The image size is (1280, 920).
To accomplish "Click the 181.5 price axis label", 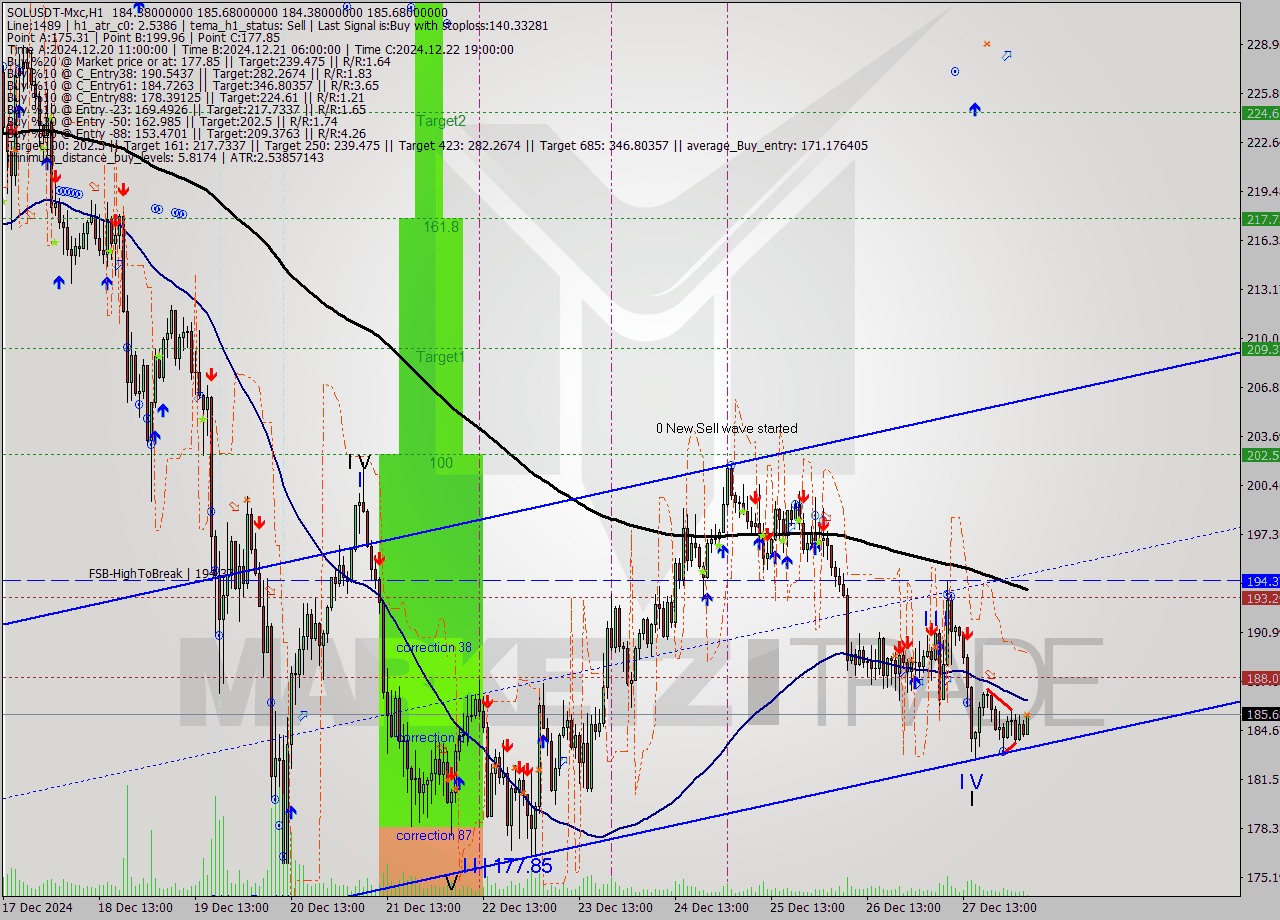I will pyautogui.click(x=1262, y=779).
